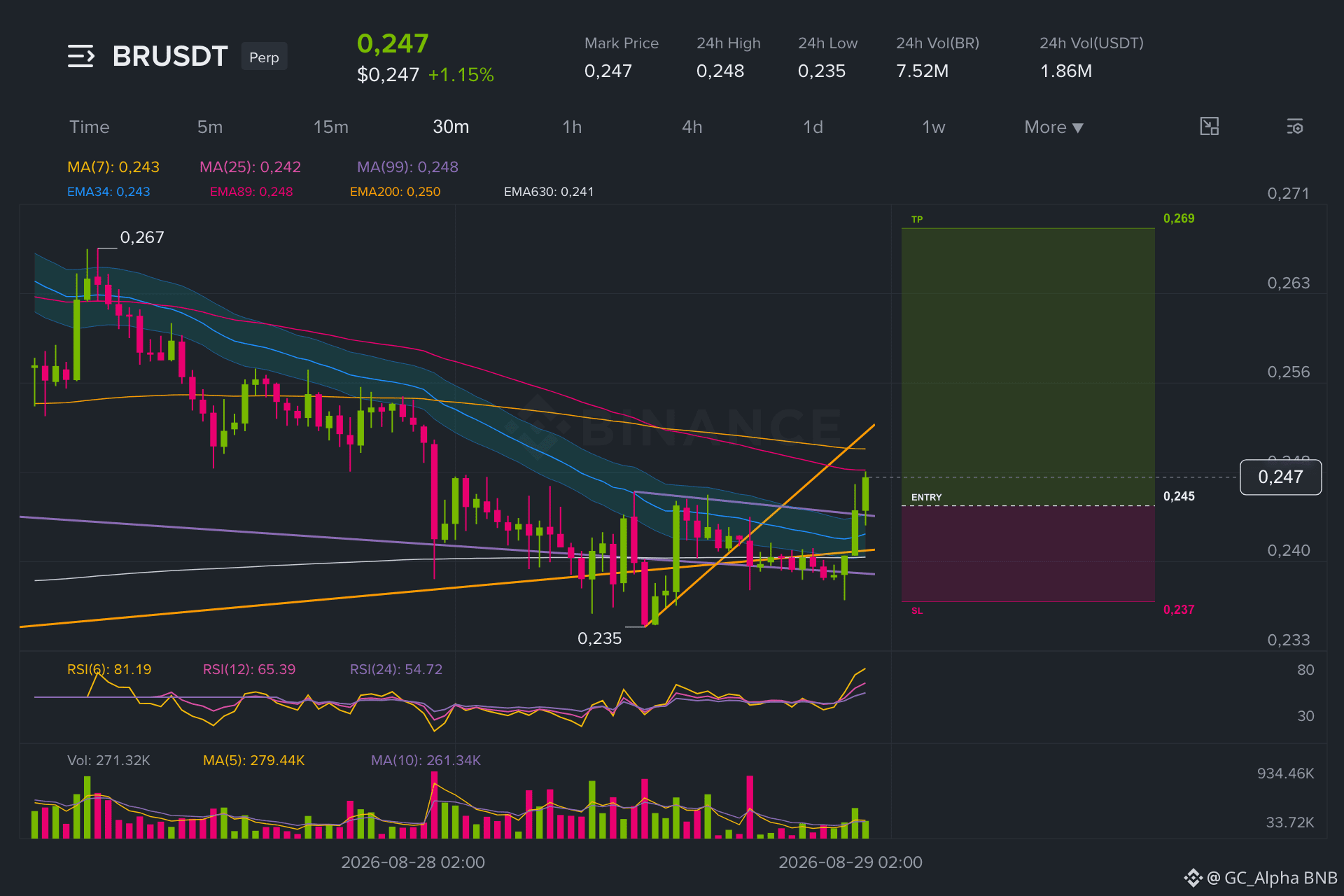Click the 934.46K volume axis label
The image size is (1344, 896).
[x=1285, y=773]
